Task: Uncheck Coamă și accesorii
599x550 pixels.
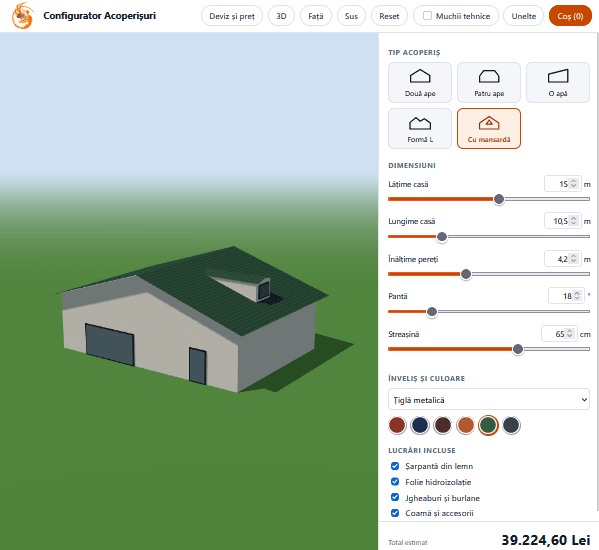Action: (395, 513)
